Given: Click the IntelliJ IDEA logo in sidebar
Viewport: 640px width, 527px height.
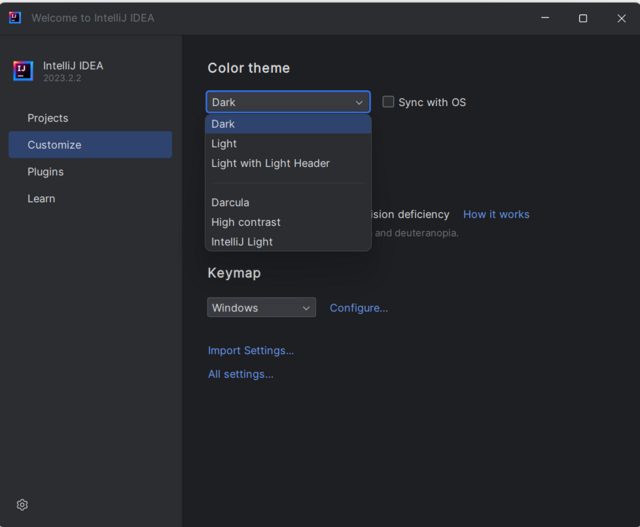Looking at the screenshot, I should pos(23,71).
